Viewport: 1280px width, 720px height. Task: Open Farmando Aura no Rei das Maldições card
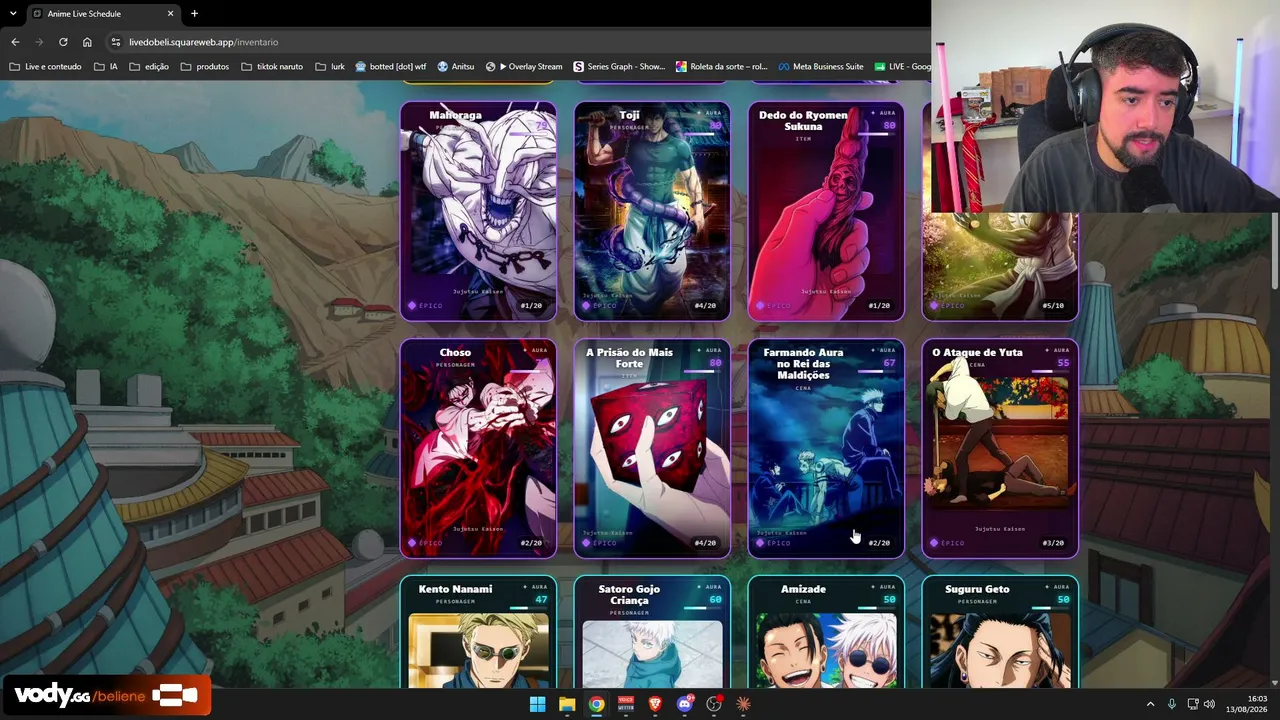826,448
